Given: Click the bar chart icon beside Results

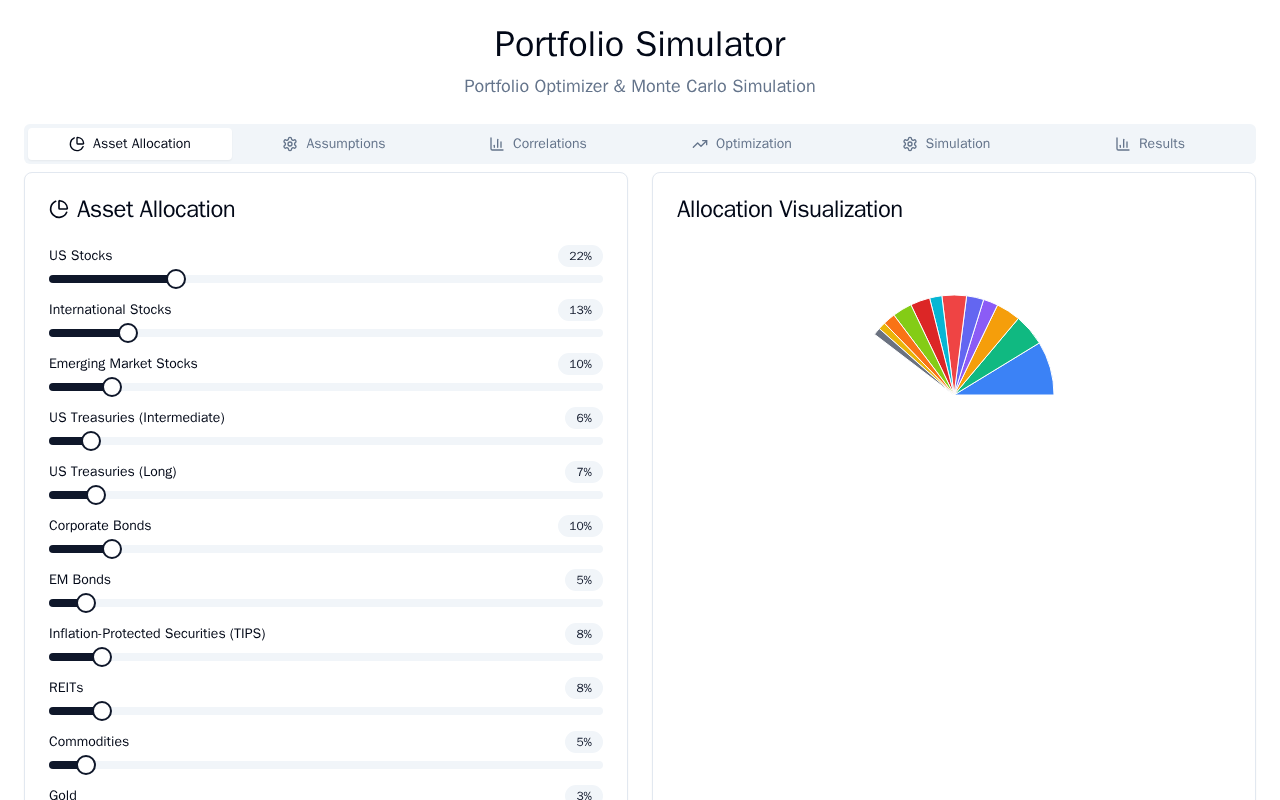Looking at the screenshot, I should [1123, 144].
